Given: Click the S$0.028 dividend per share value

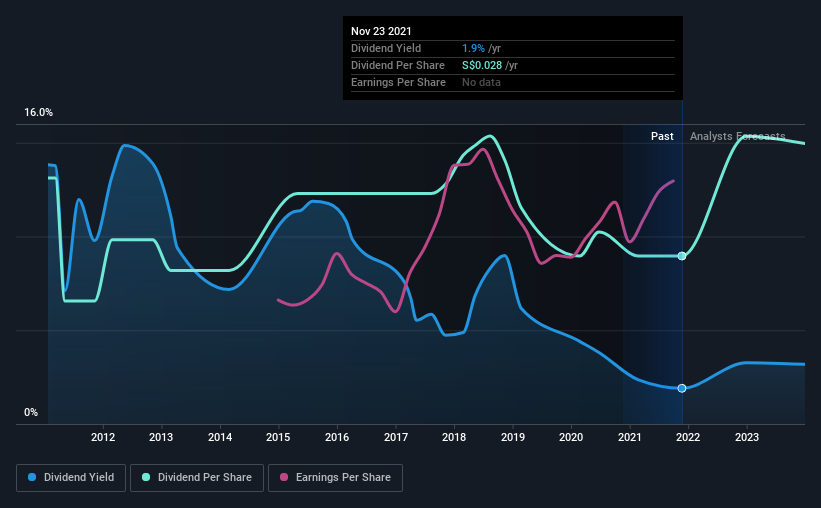Looking at the screenshot, I should 482,65.
